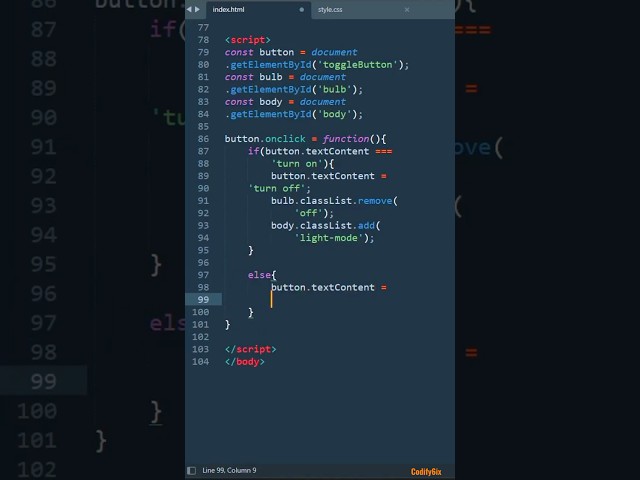Image resolution: width=640 pixels, height=480 pixels.
Task: Click the 'turn on' string on line 88
Action: (x=297, y=164)
